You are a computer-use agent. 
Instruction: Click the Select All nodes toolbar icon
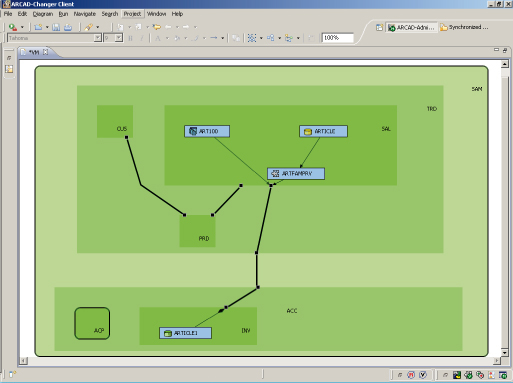[252, 38]
